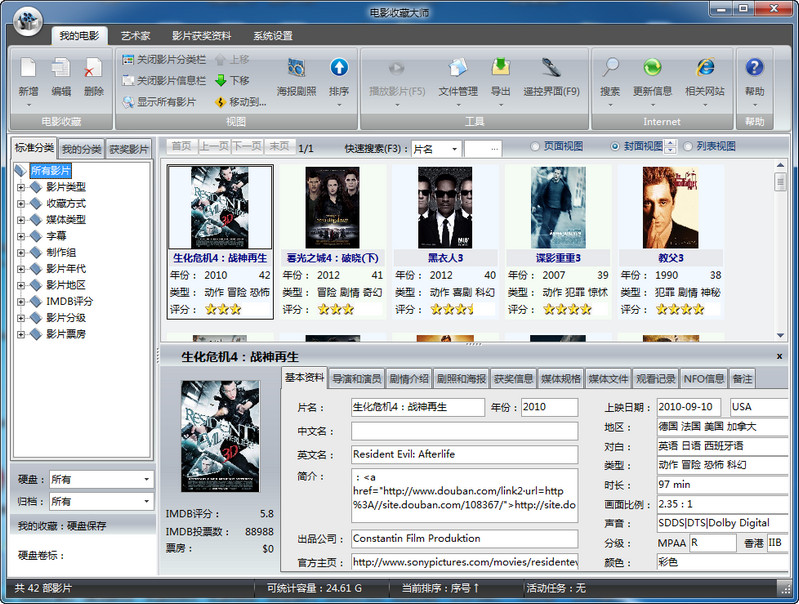Click the 上移 move up icon

coord(220,60)
